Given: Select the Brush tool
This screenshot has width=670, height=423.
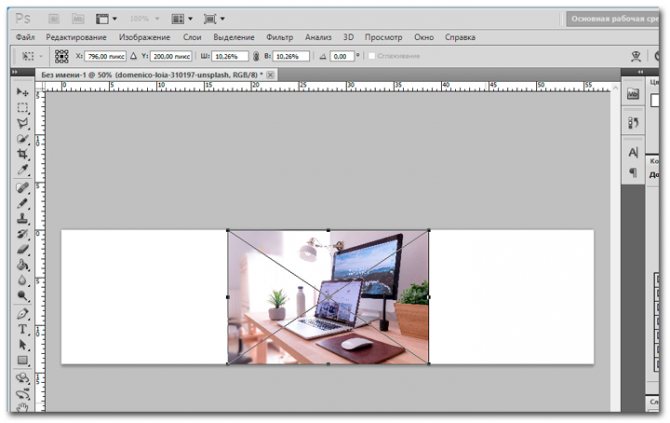Looking at the screenshot, I should pyautogui.click(x=22, y=203).
